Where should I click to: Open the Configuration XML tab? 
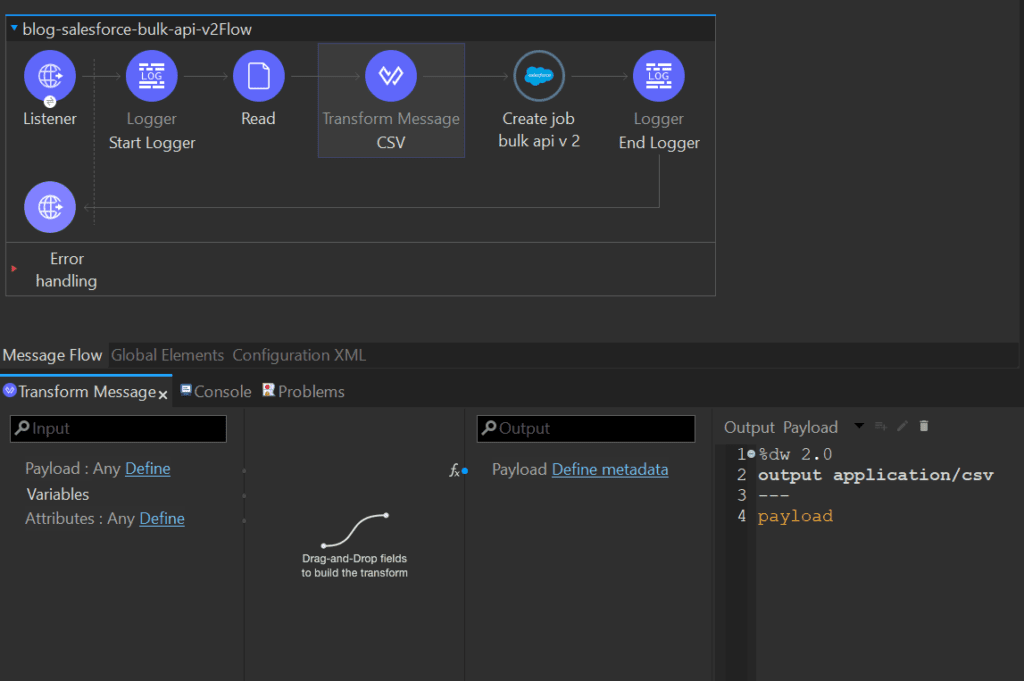pos(298,355)
